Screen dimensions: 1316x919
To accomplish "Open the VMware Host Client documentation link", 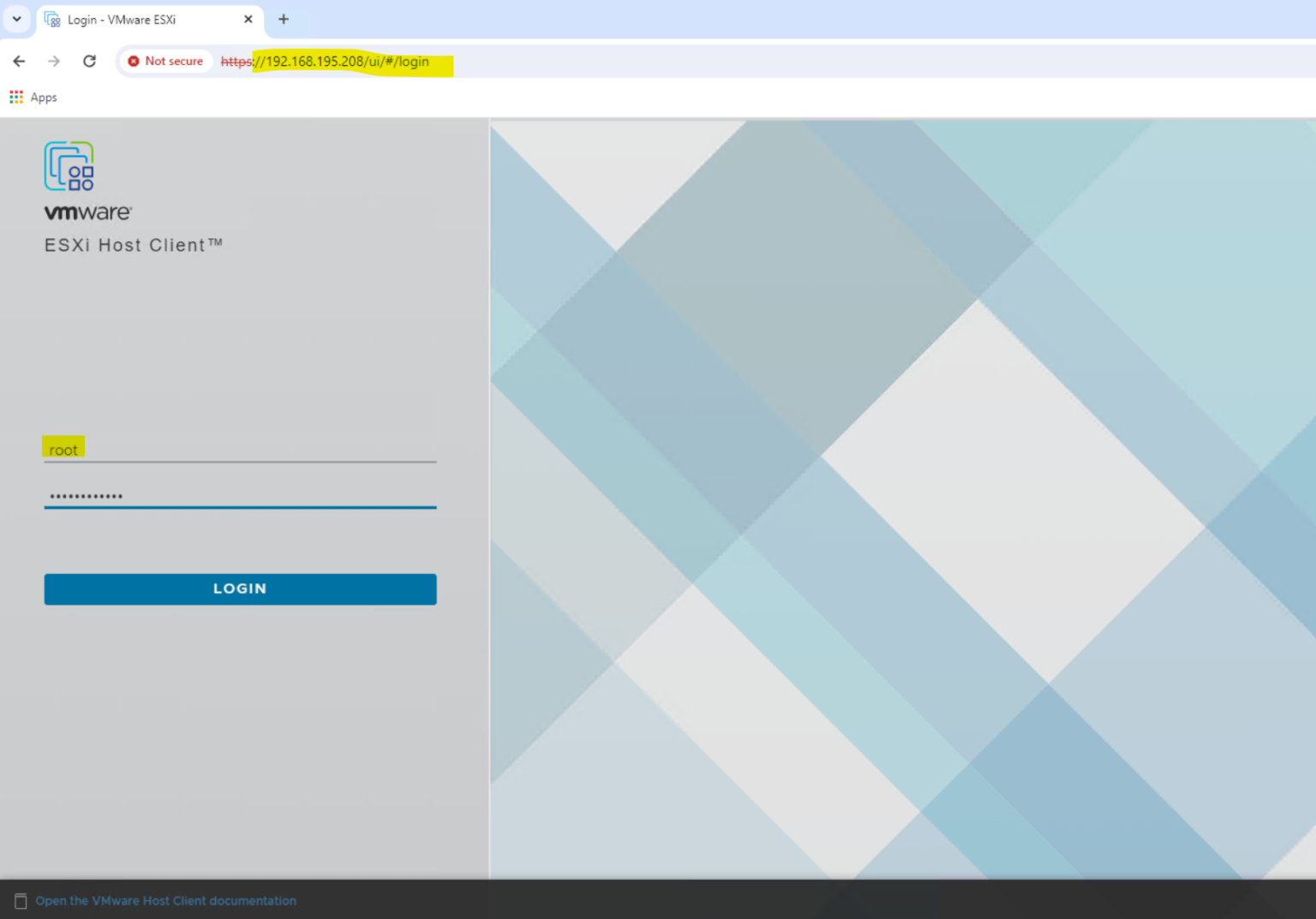I will (x=166, y=900).
